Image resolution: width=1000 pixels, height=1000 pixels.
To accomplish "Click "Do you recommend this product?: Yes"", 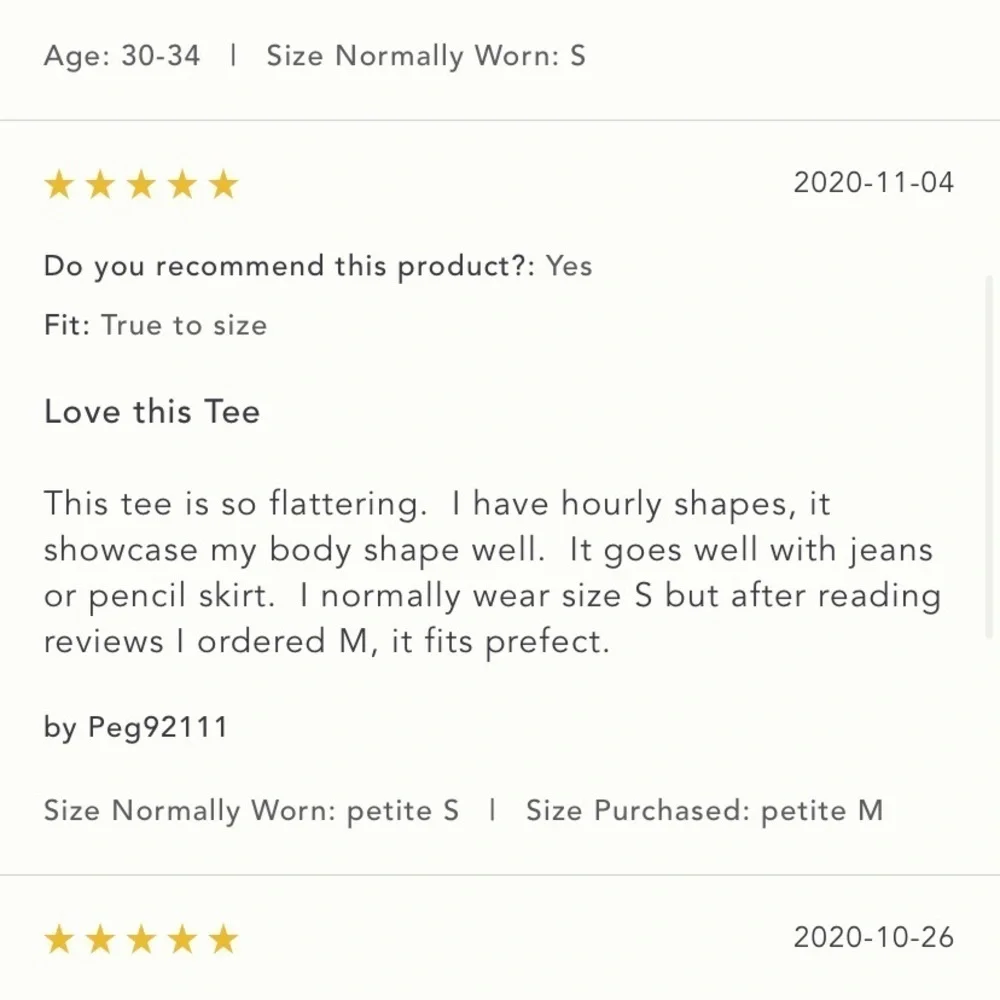I will pos(318,266).
